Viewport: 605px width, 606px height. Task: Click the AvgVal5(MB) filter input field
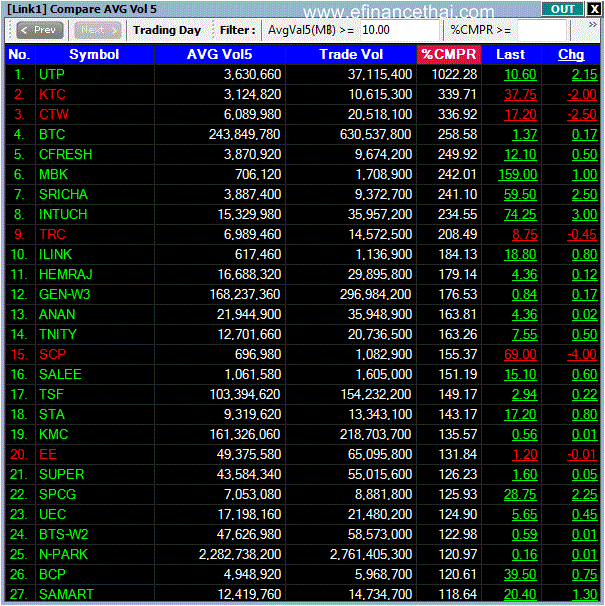400,30
